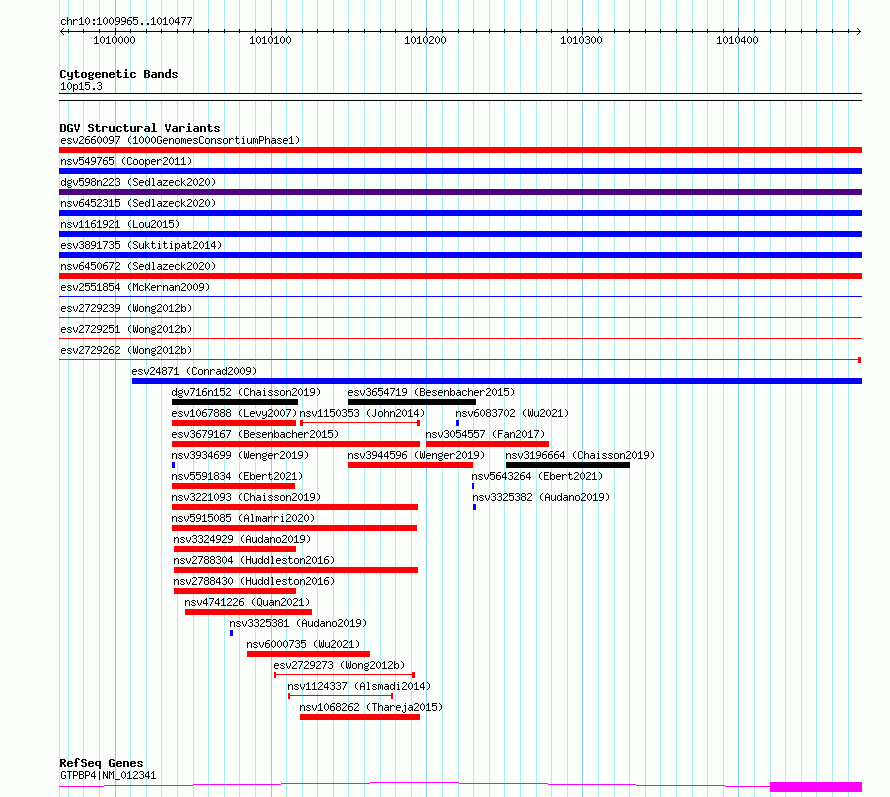Select nsv3221093 (Chaisson2019) label

[x=246, y=497]
